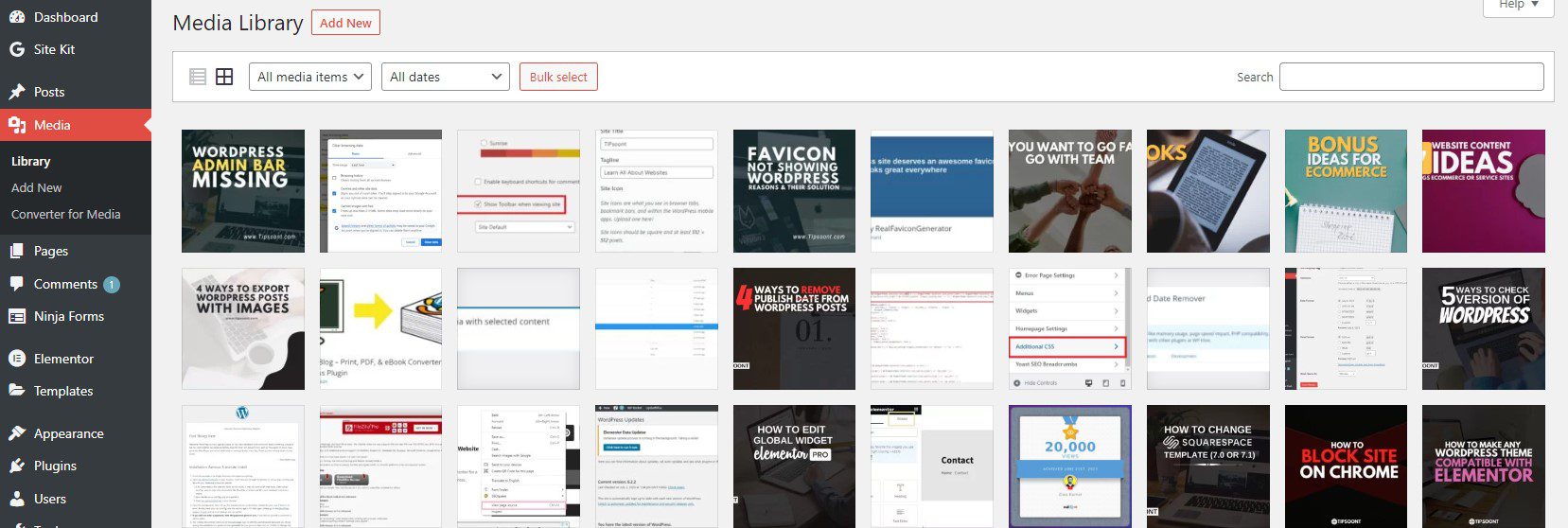
Task: Open Website Content Ideas thumbnail
Action: (x=1484, y=191)
